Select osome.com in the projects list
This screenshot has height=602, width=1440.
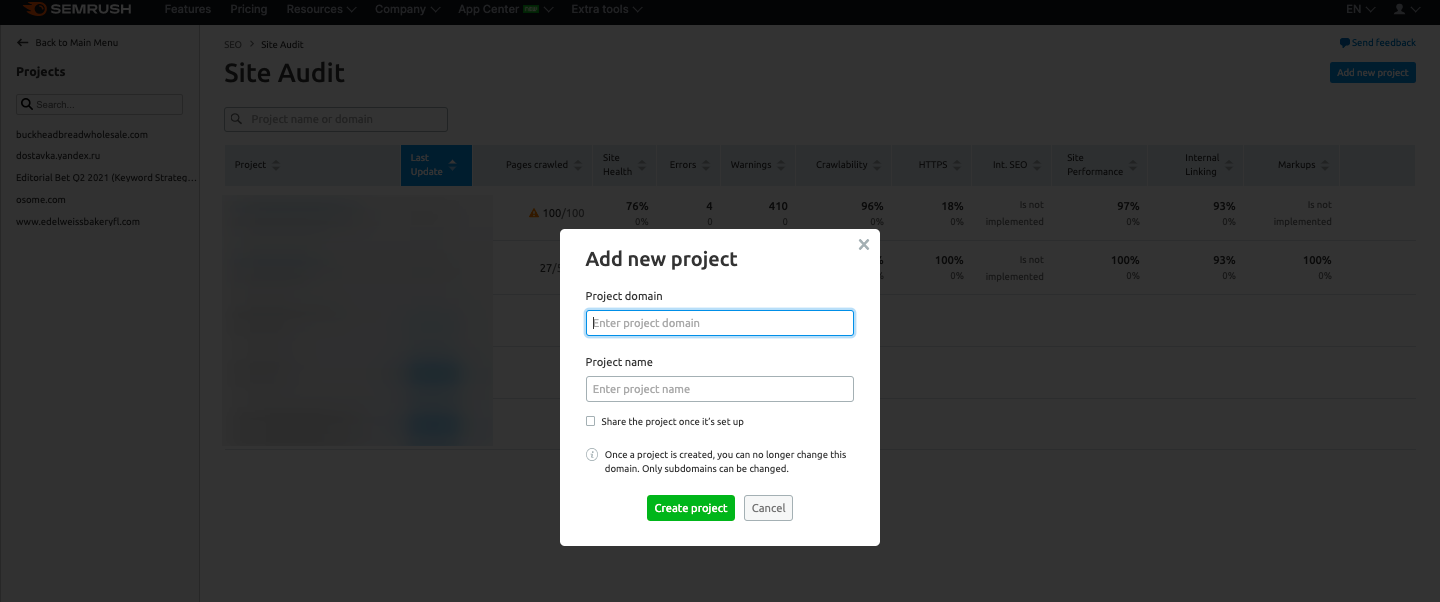[x=41, y=200]
